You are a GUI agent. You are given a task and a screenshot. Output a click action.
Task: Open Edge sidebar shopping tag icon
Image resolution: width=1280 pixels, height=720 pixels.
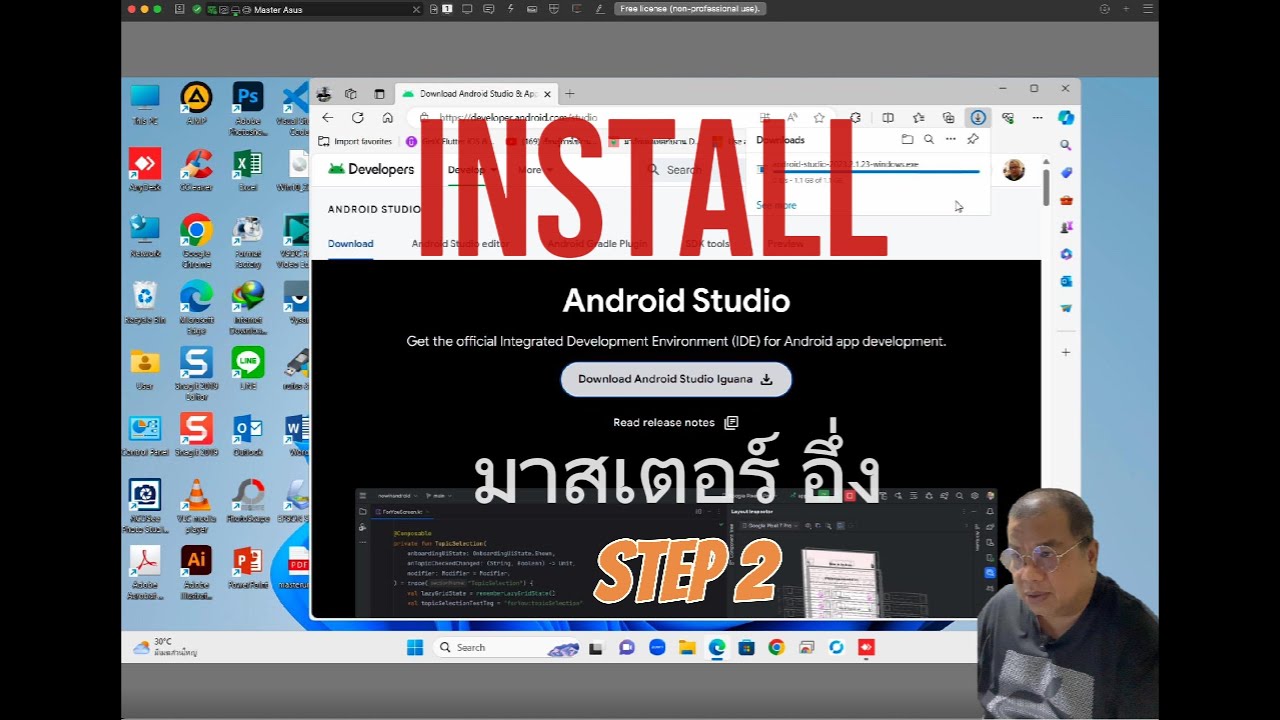click(1066, 172)
